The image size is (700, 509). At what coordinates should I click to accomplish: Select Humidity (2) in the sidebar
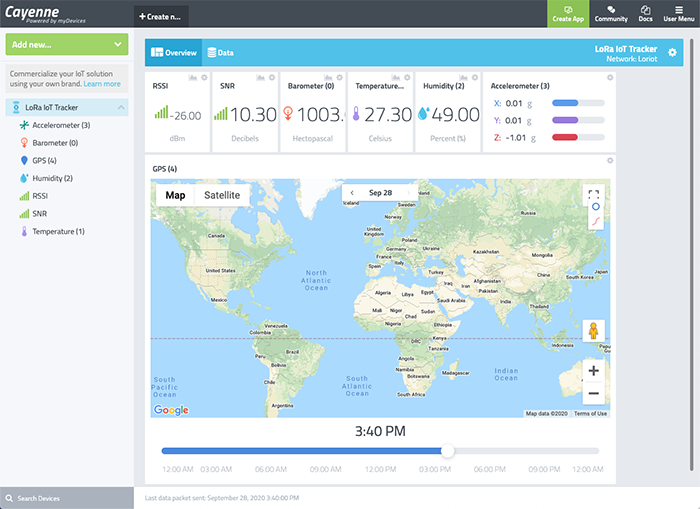click(x=52, y=178)
